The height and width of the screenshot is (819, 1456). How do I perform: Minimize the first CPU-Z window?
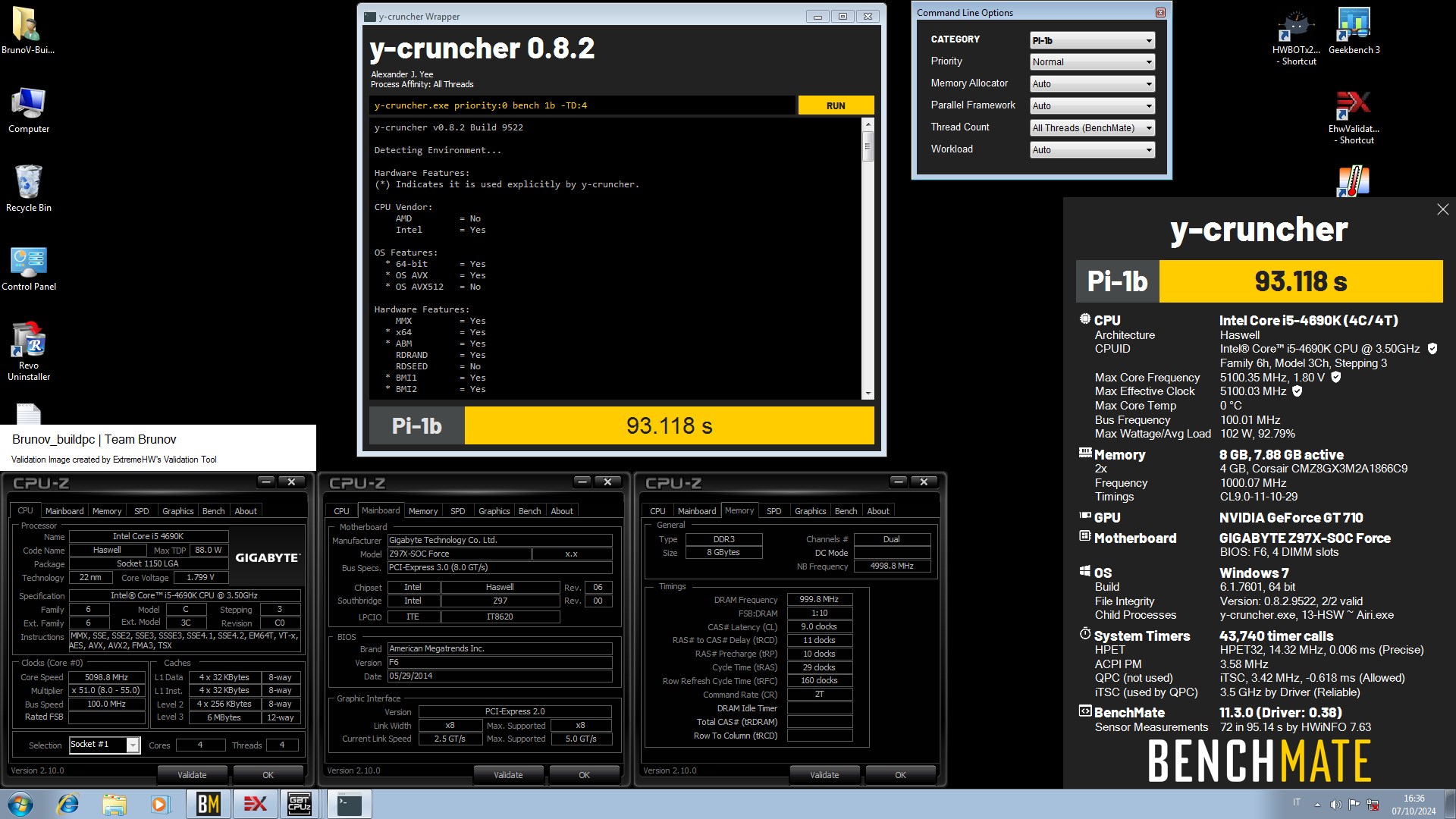point(266,482)
